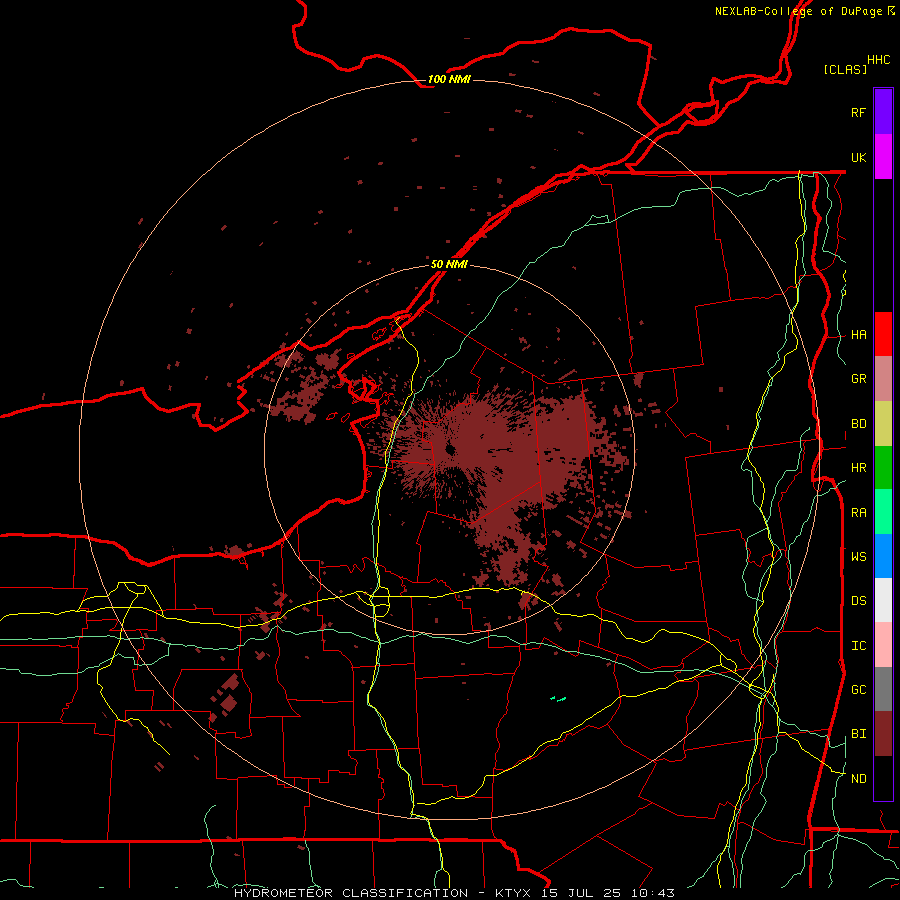Image resolution: width=900 pixels, height=900 pixels.
Task: Click the UK magenta legend swatch
Action: pos(883,157)
